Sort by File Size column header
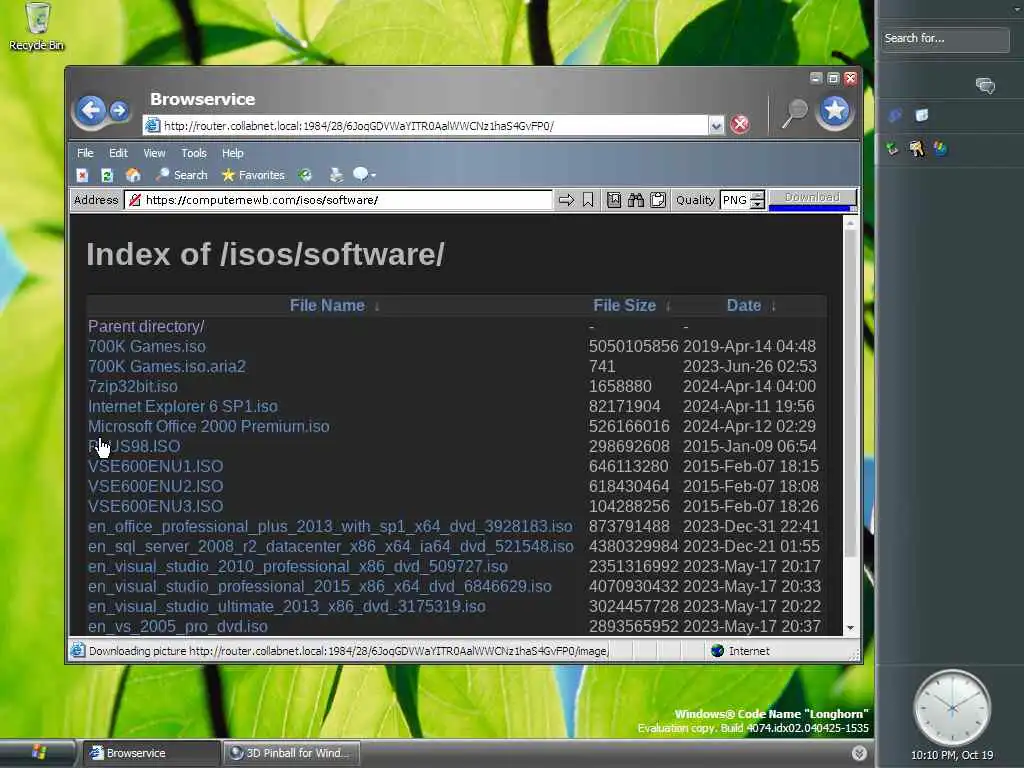 click(624, 306)
